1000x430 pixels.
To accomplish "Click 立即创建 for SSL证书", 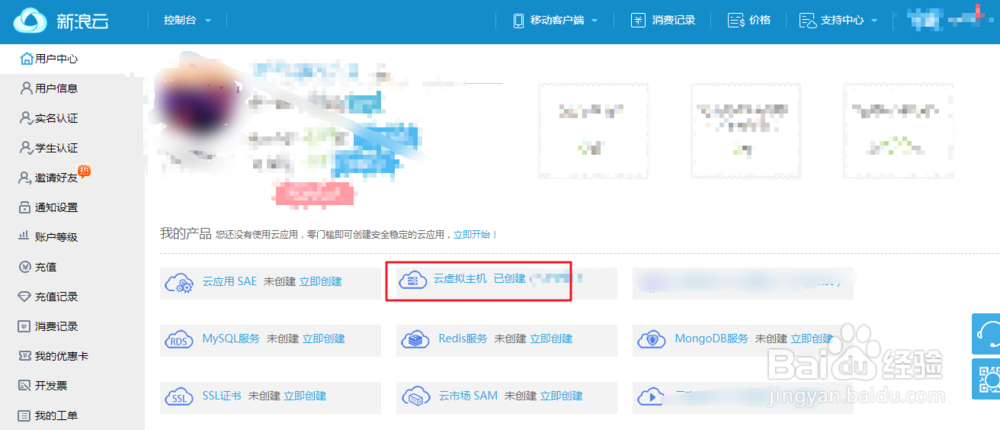I will click(x=305, y=396).
